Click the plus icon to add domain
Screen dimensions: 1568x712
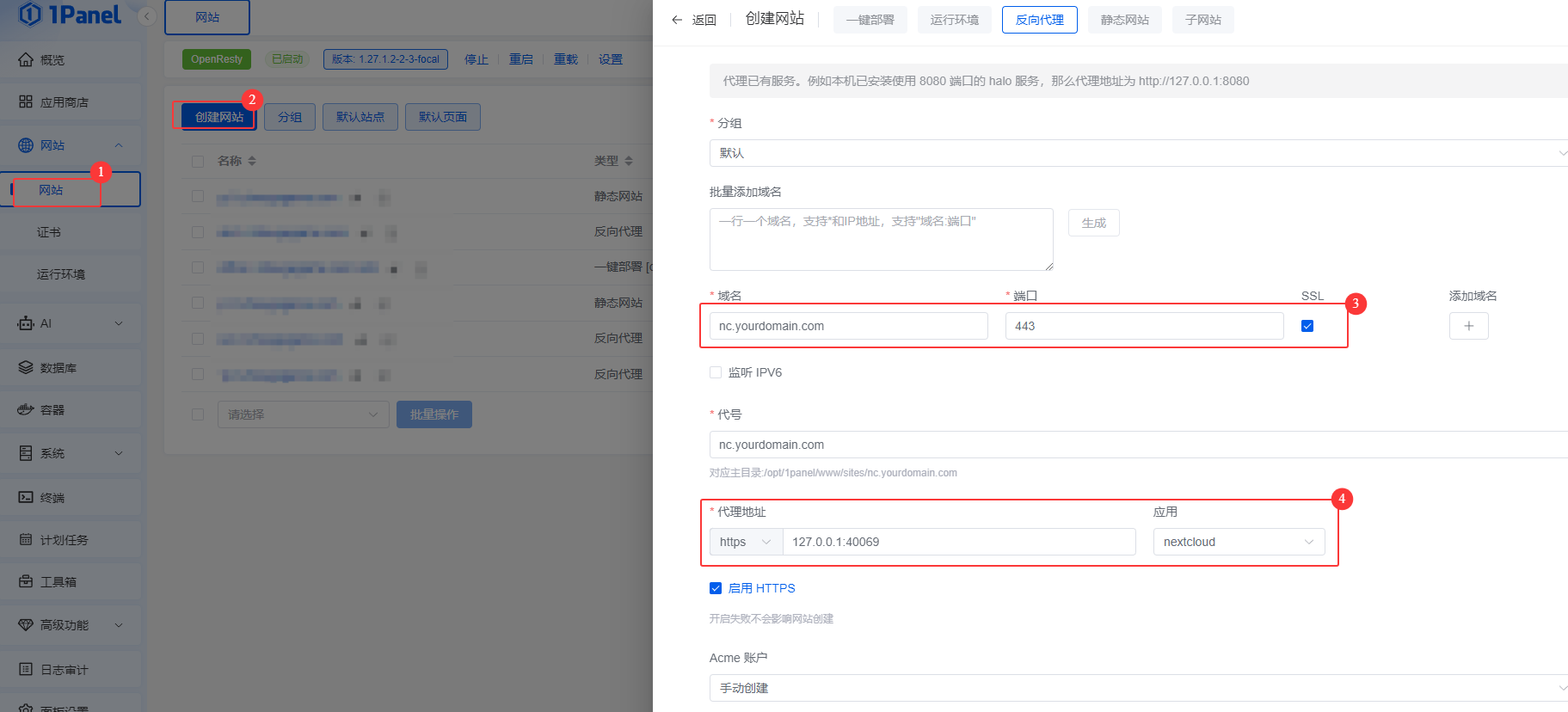click(1468, 326)
